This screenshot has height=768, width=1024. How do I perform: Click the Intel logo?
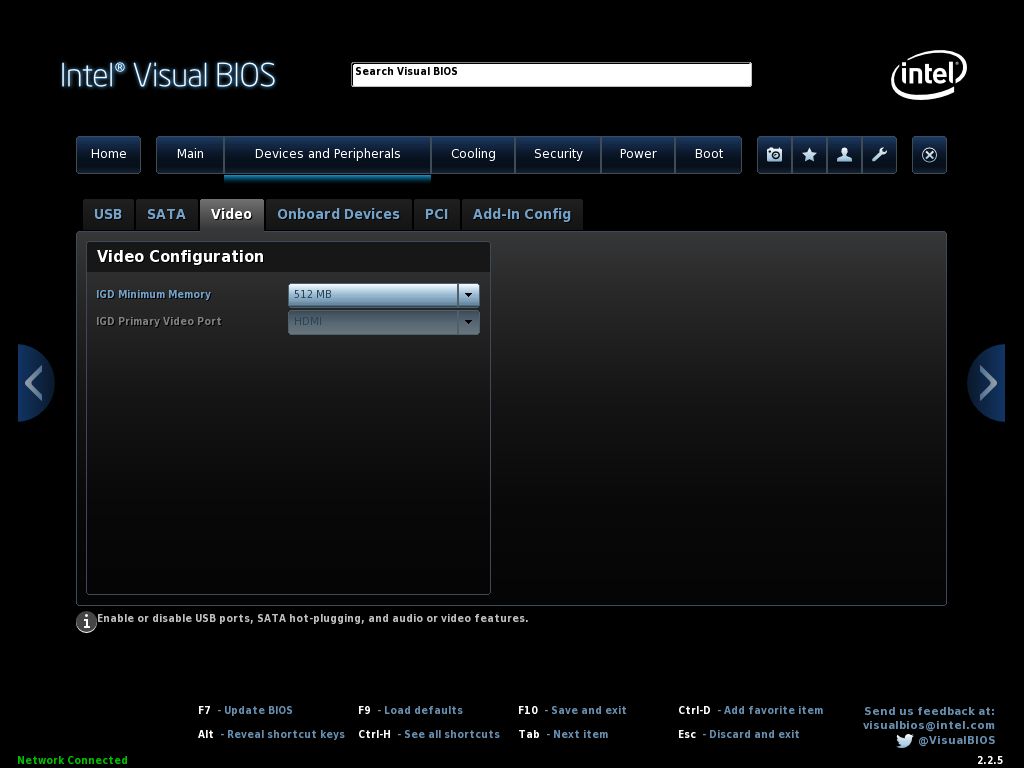click(929, 74)
